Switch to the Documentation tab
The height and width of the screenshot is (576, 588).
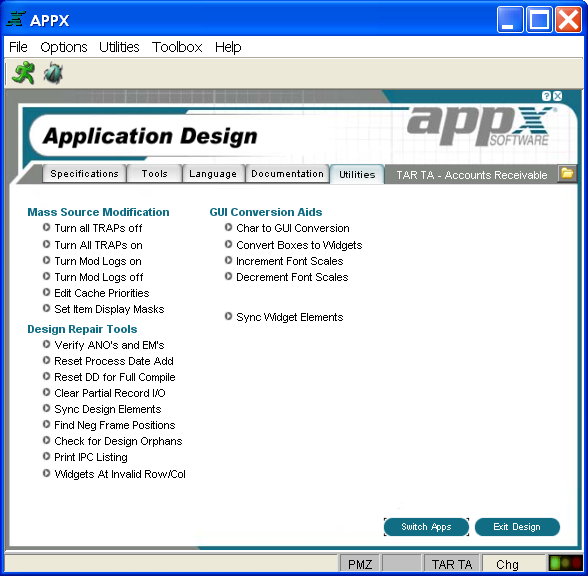click(287, 174)
